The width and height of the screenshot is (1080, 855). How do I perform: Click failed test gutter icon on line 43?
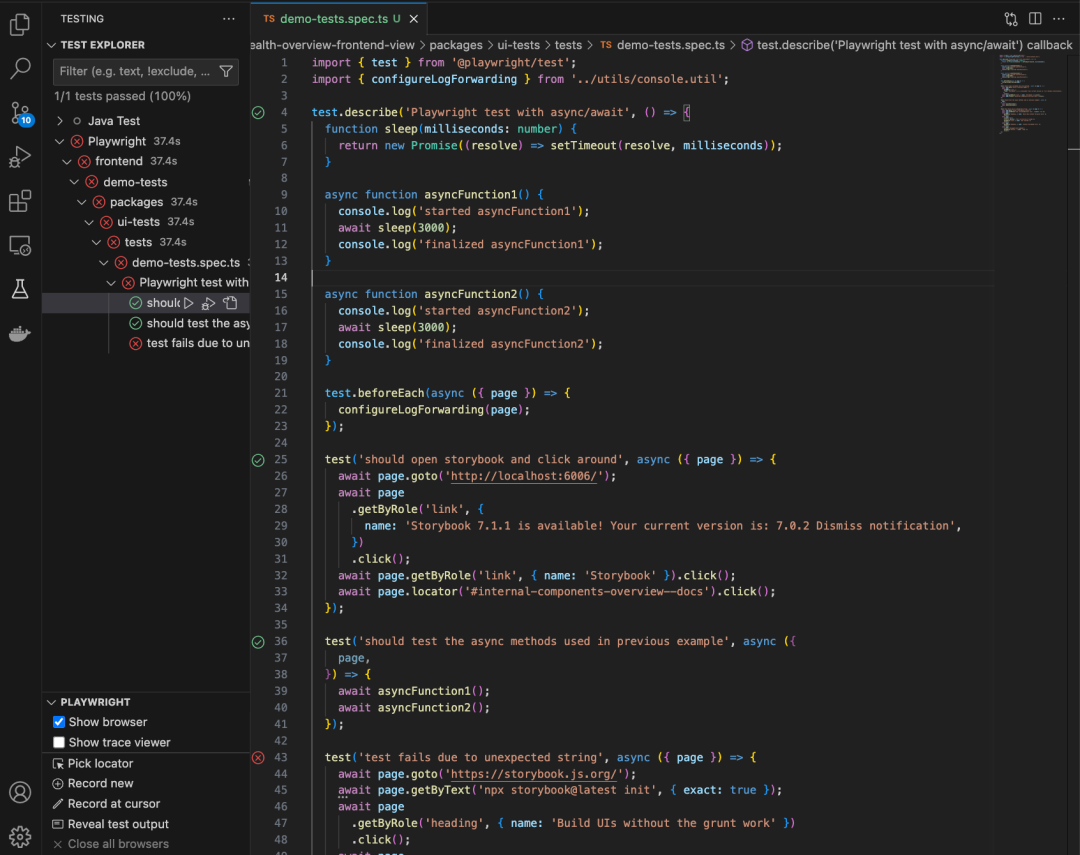coord(258,758)
